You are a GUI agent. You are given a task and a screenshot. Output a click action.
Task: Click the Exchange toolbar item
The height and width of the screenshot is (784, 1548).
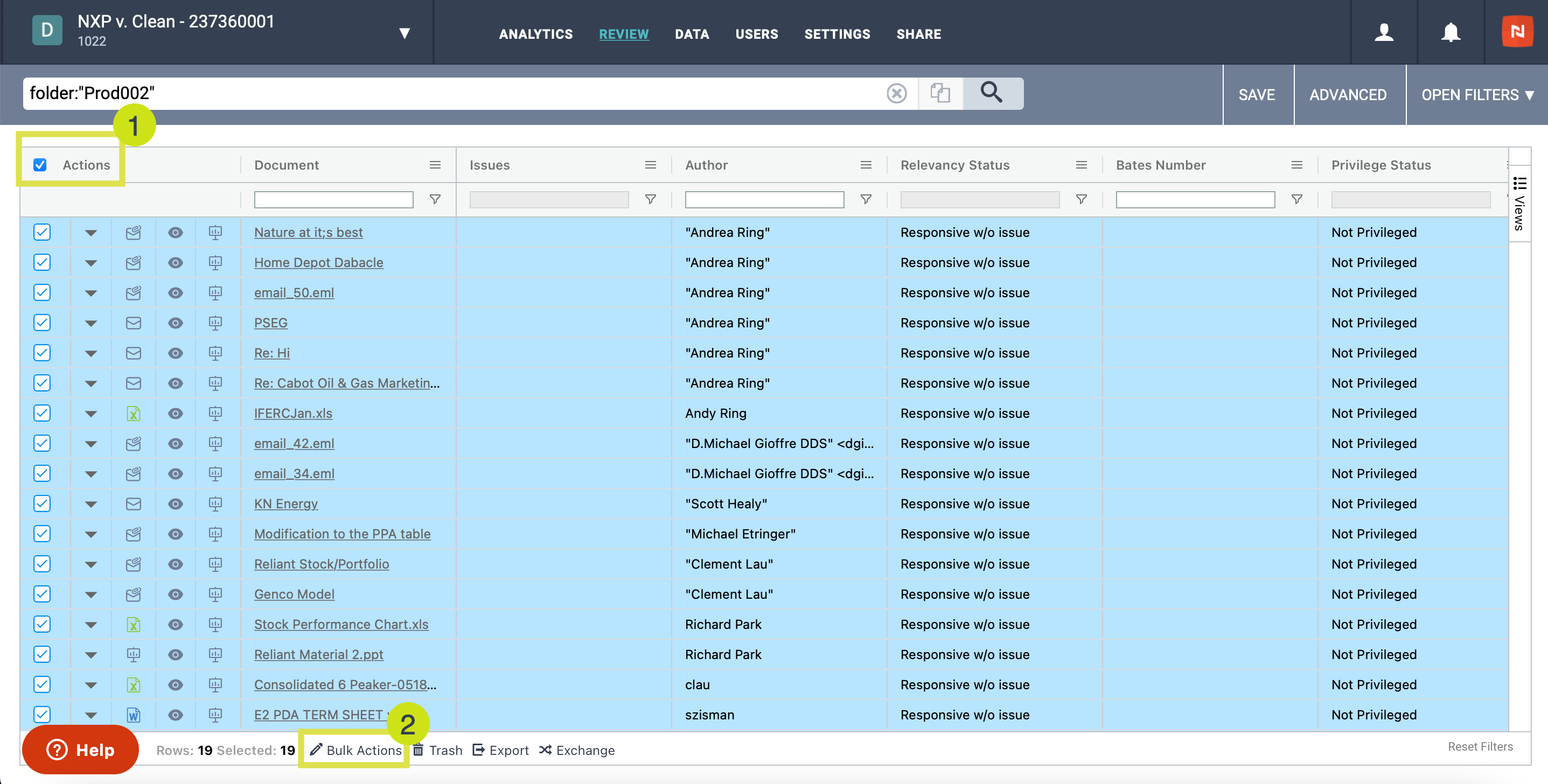[577, 751]
